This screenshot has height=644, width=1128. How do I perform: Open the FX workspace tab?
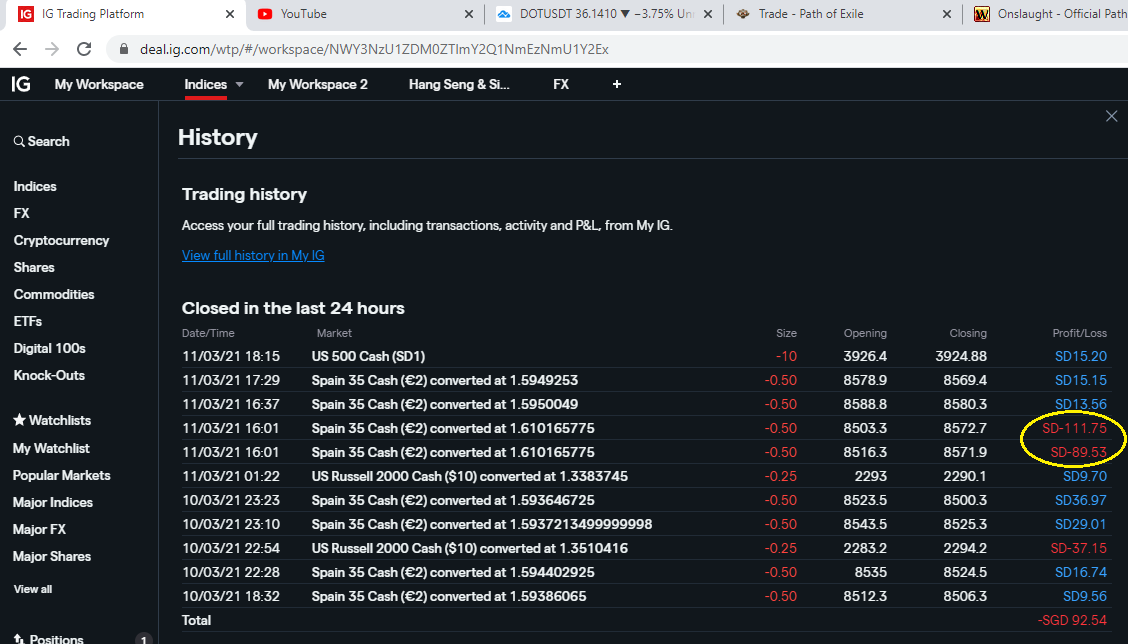[560, 85]
